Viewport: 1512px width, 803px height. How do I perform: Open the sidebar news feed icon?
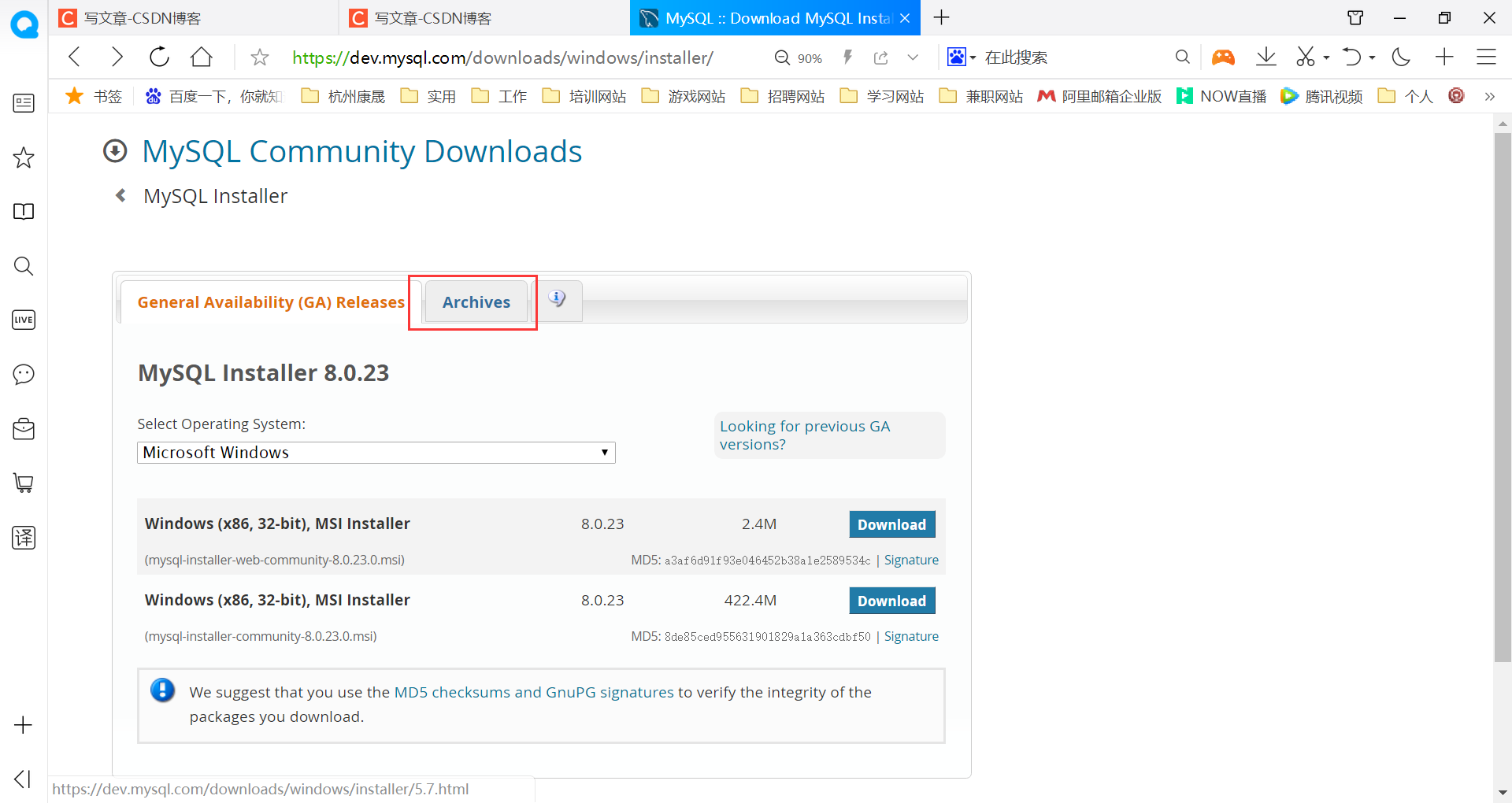[24, 103]
